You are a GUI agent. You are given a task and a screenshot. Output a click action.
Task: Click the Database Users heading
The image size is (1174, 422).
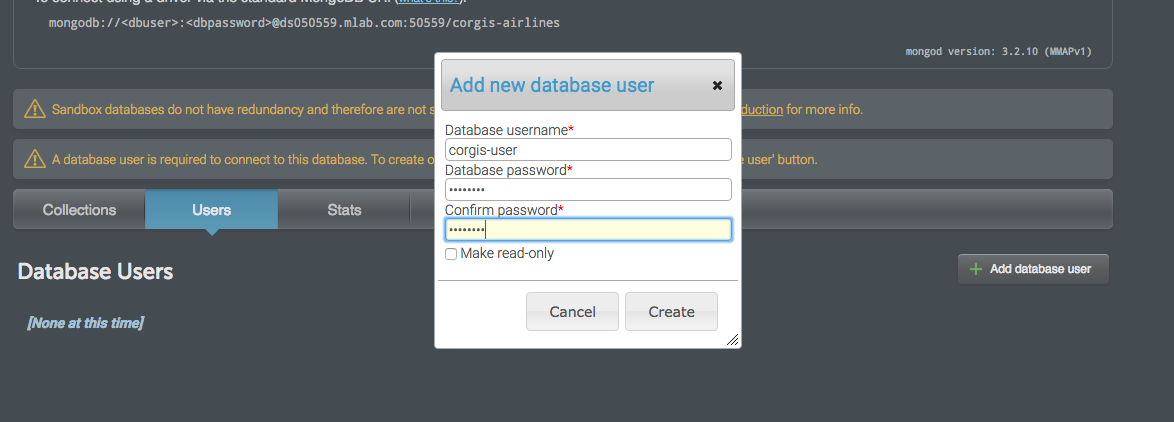(x=95, y=272)
